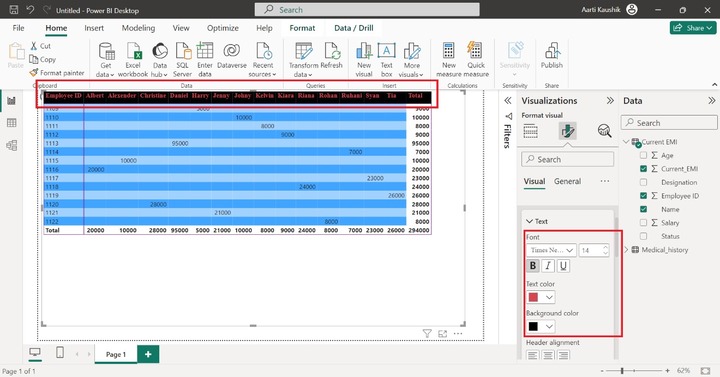Check the Age field

[x=643, y=155]
